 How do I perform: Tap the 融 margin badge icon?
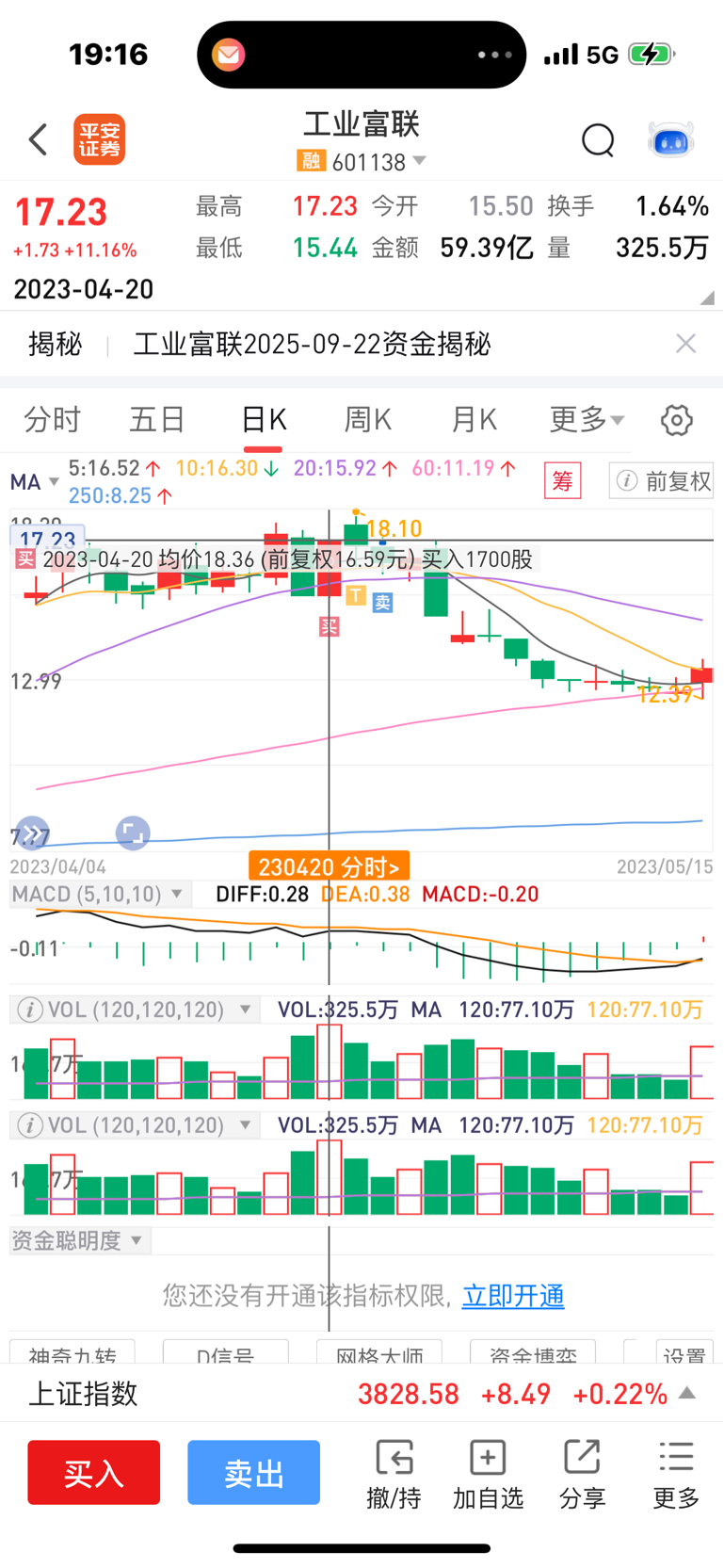(311, 161)
